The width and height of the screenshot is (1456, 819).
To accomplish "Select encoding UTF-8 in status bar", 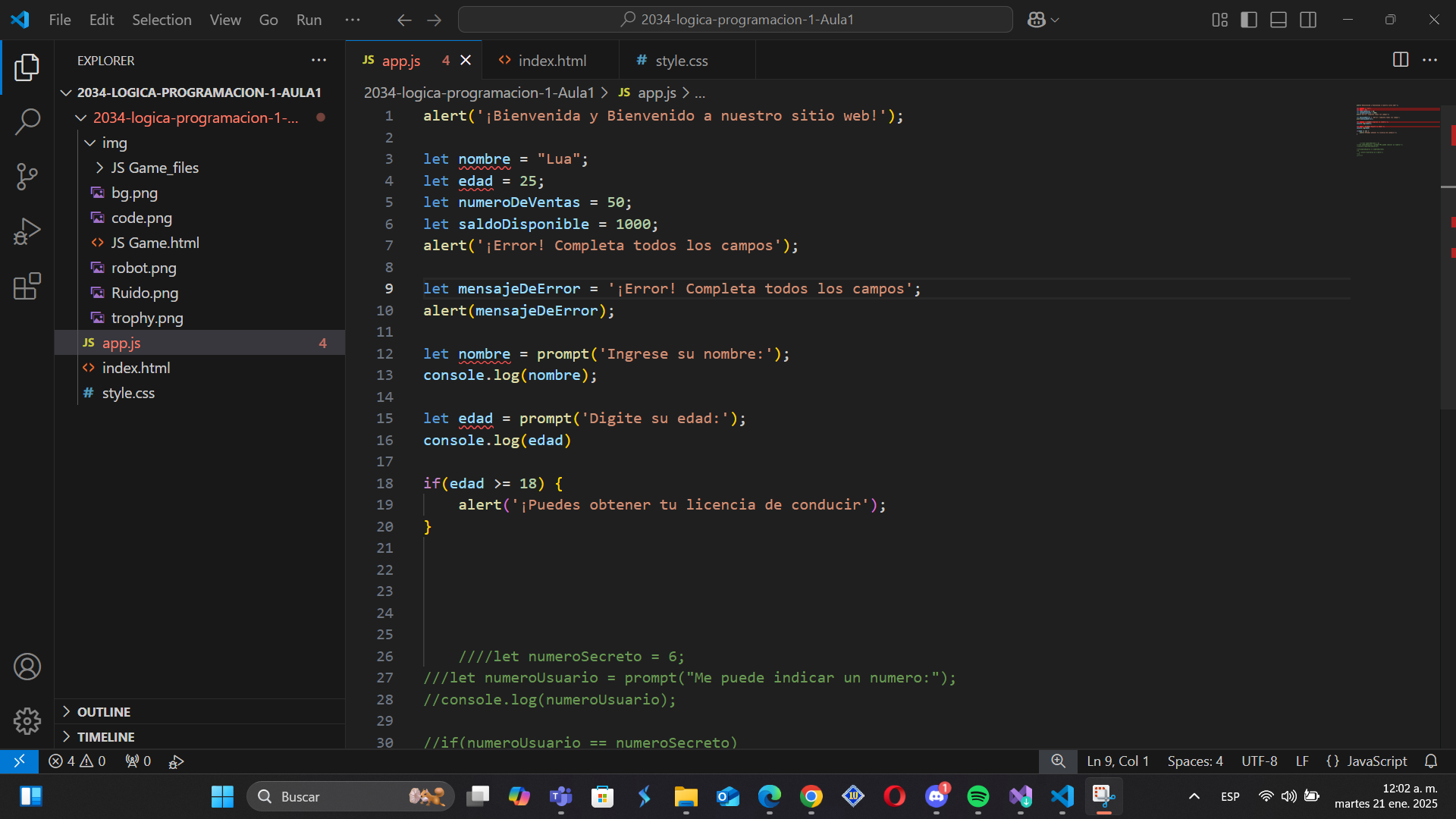I will [x=1259, y=761].
